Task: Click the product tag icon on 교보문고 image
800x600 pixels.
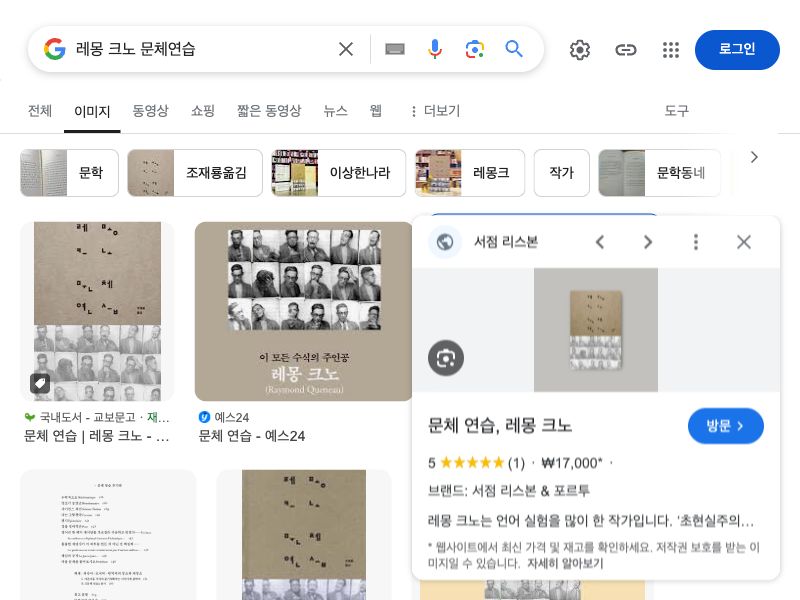Action: coord(40,383)
